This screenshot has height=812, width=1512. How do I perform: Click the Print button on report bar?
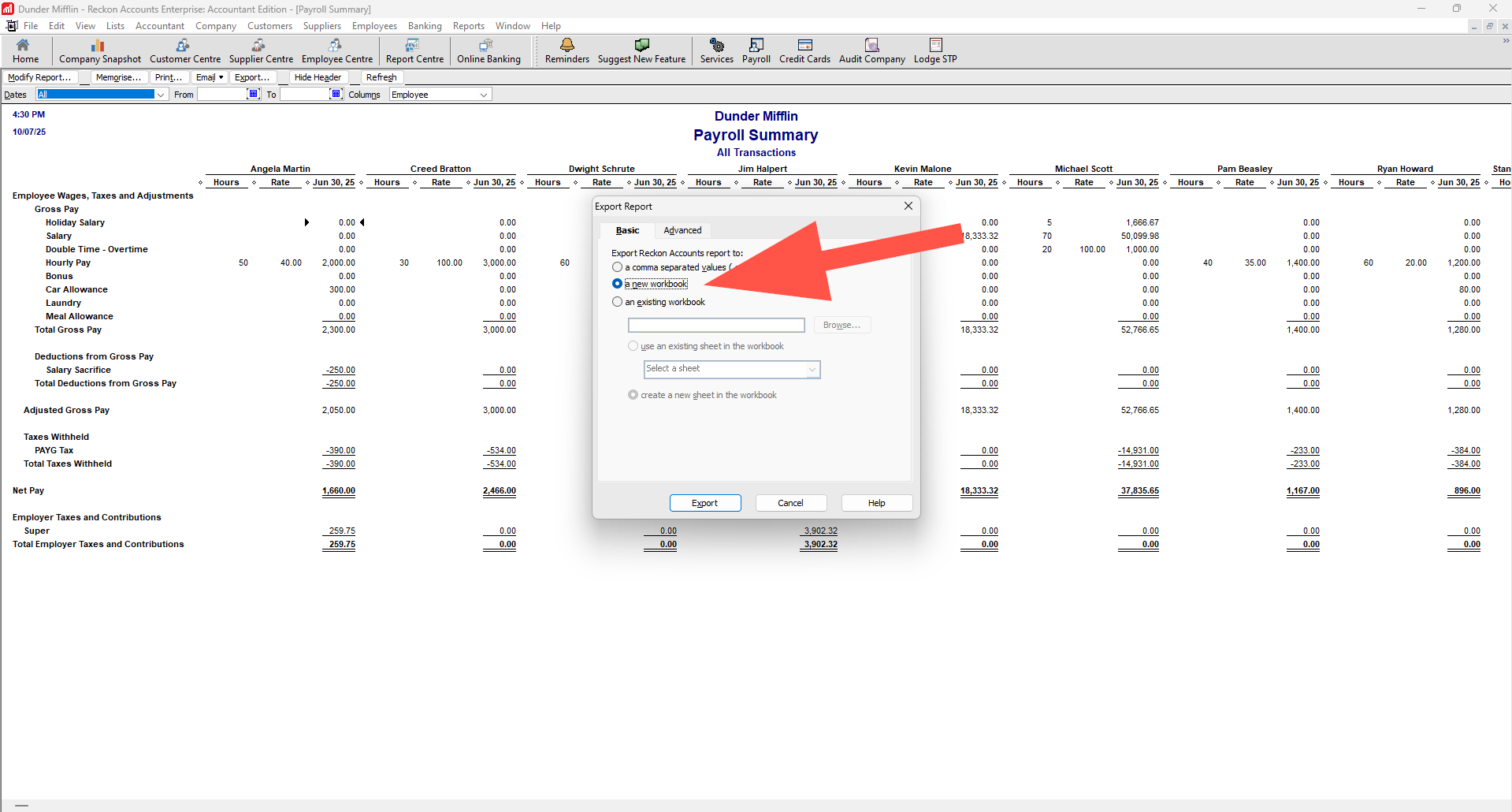tap(169, 77)
